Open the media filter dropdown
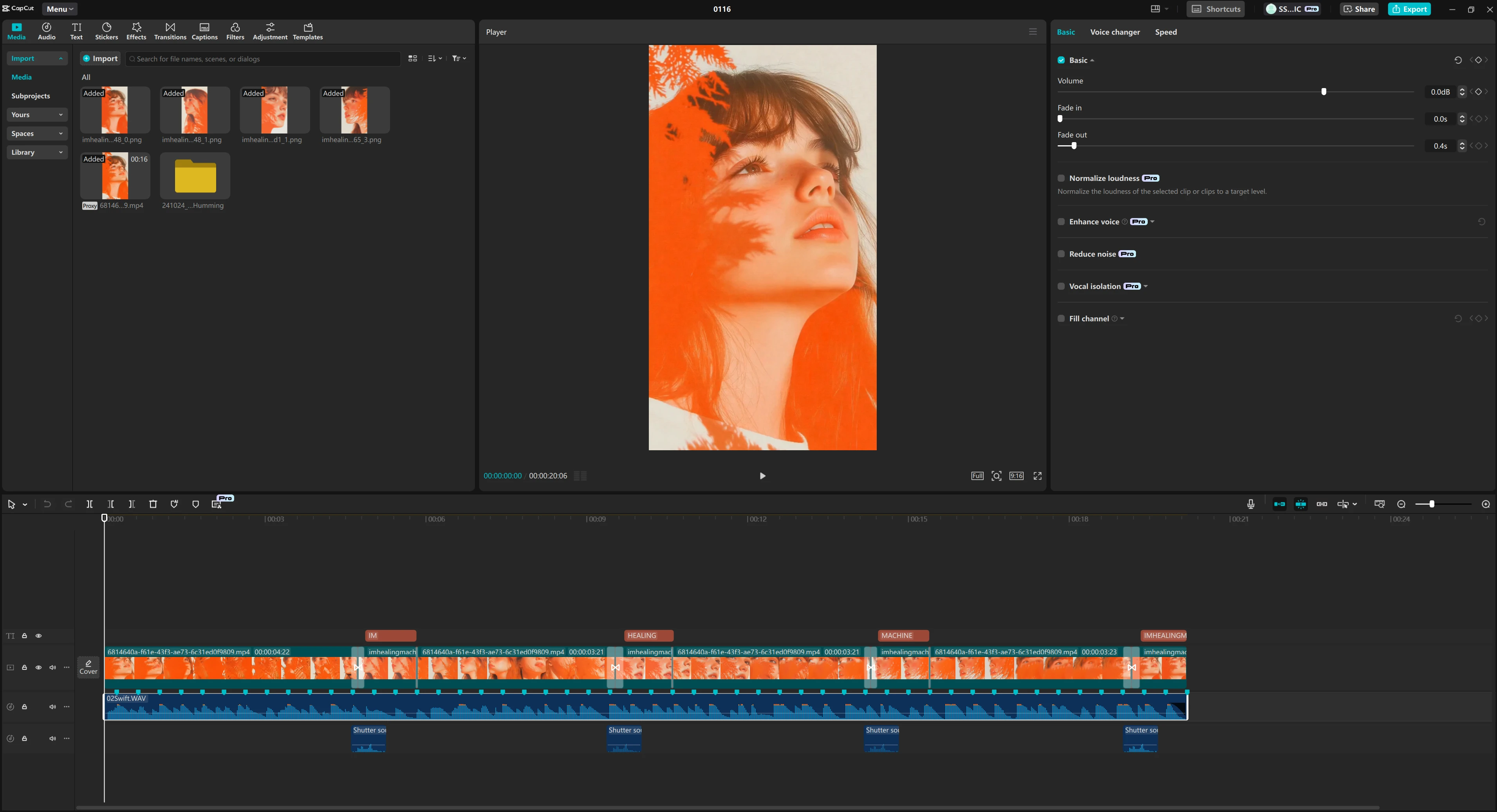1497x812 pixels. pos(459,58)
